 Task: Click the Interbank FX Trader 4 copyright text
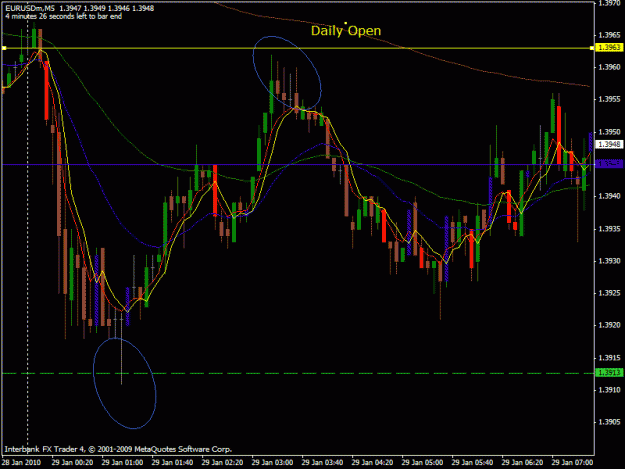coord(118,449)
